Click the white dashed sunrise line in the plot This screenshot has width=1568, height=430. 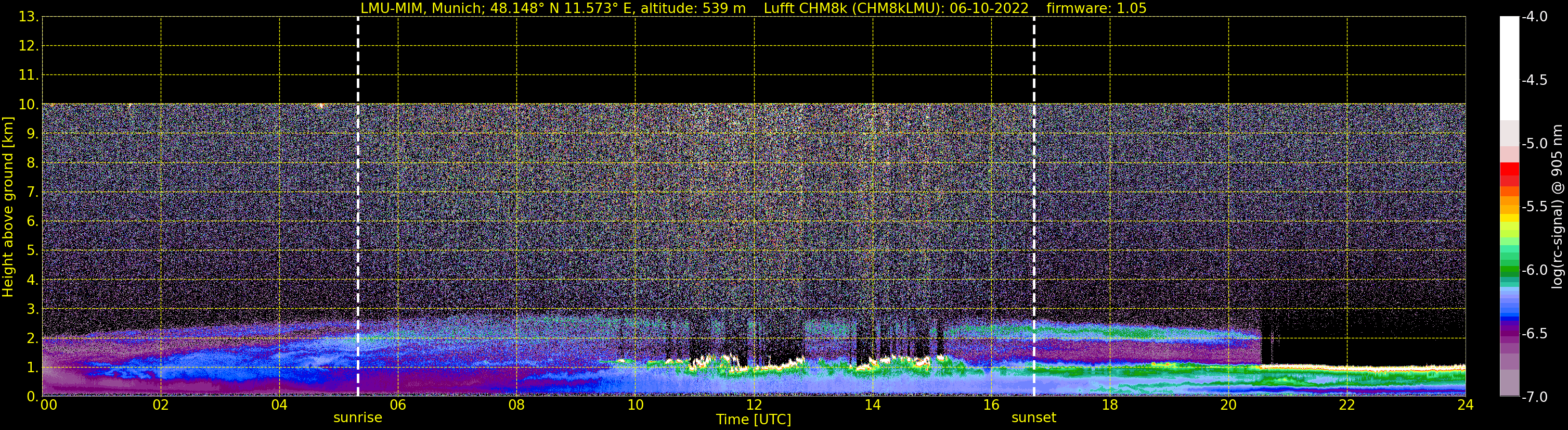pos(358,207)
